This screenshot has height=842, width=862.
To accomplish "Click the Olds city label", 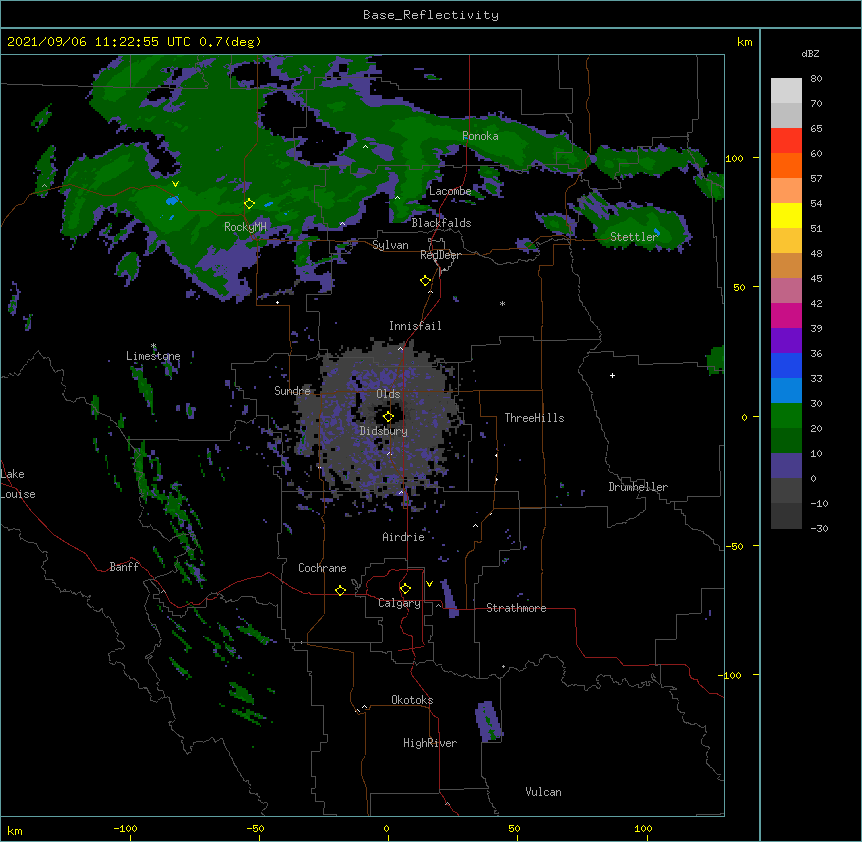I will point(388,394).
